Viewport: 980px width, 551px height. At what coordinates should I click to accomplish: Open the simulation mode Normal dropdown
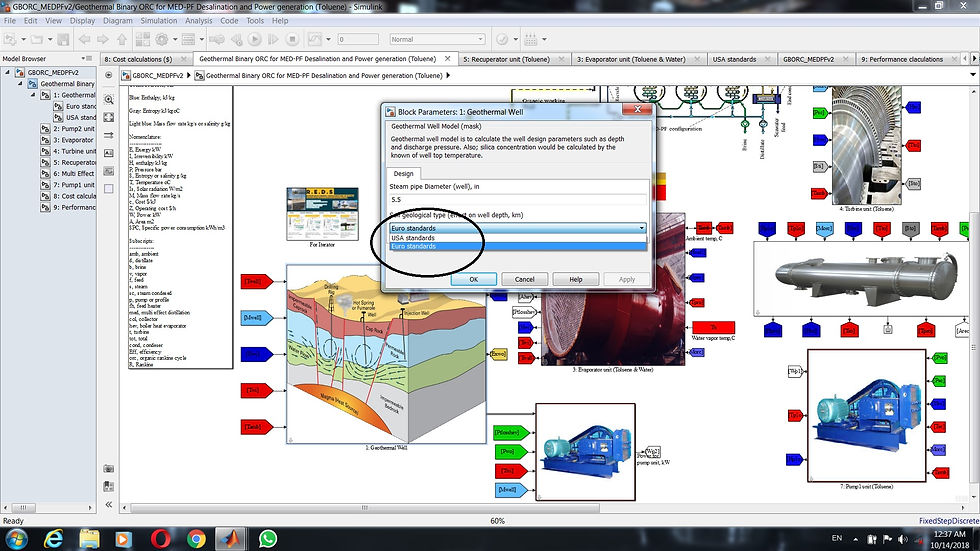(438, 39)
